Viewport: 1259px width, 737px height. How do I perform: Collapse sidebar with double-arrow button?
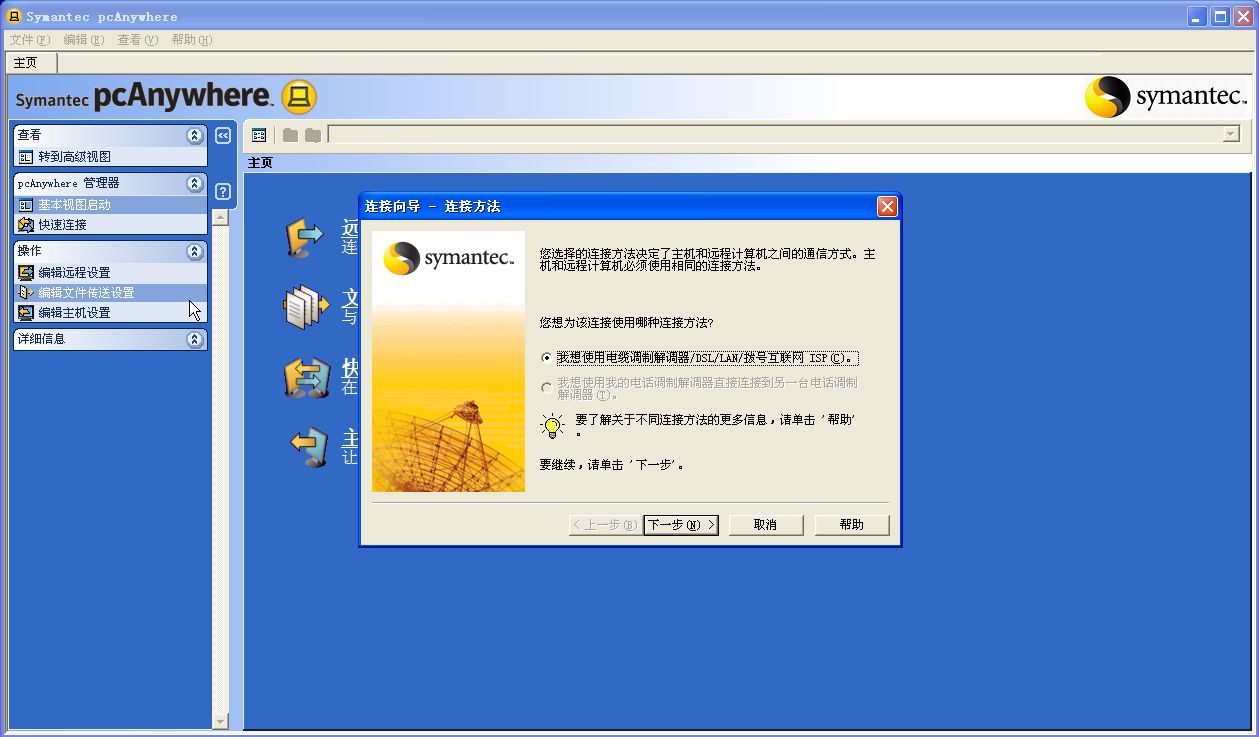224,136
